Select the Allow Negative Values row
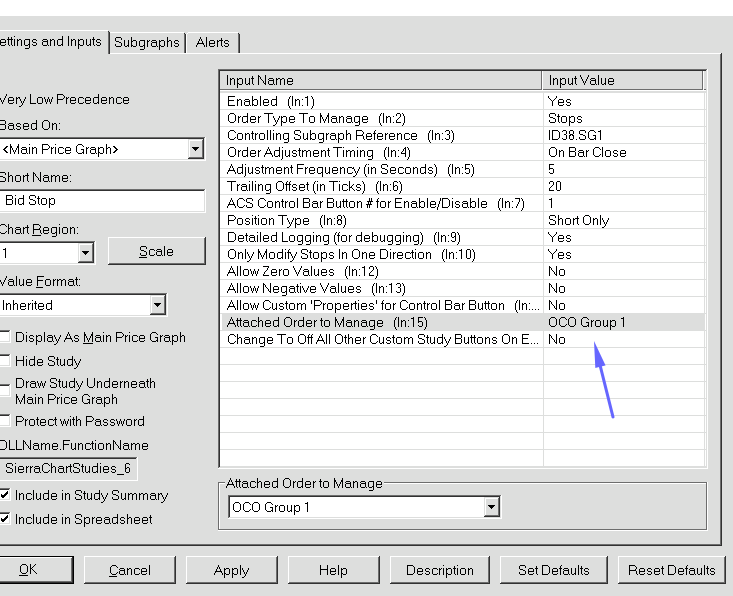The height and width of the screenshot is (596, 733). (462, 288)
